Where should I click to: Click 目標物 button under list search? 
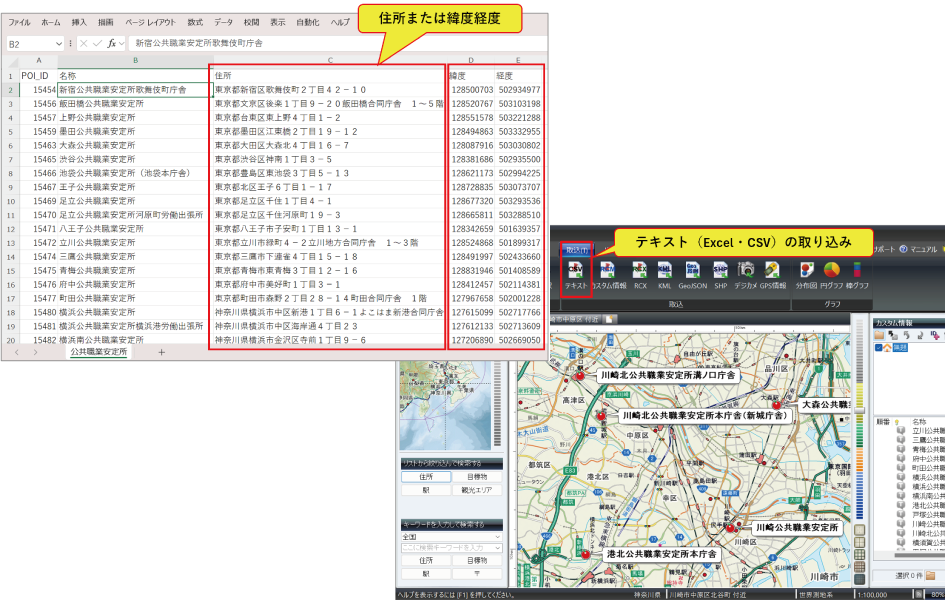[477, 477]
